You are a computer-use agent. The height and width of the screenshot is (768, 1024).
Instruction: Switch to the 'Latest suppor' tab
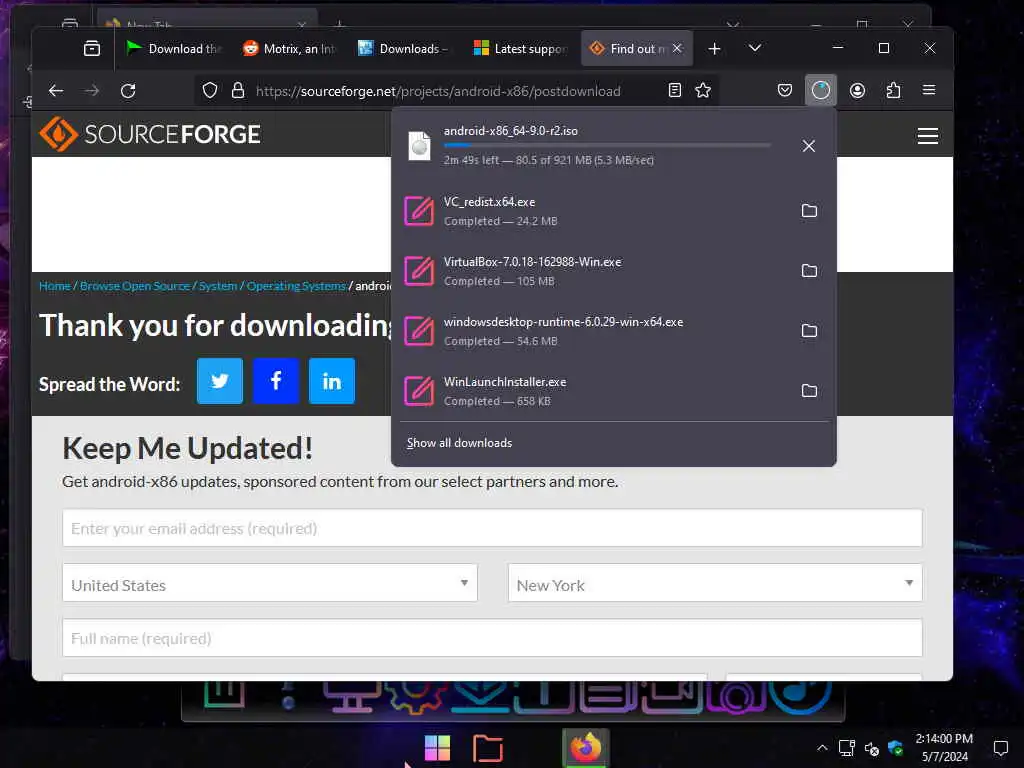[x=520, y=48]
